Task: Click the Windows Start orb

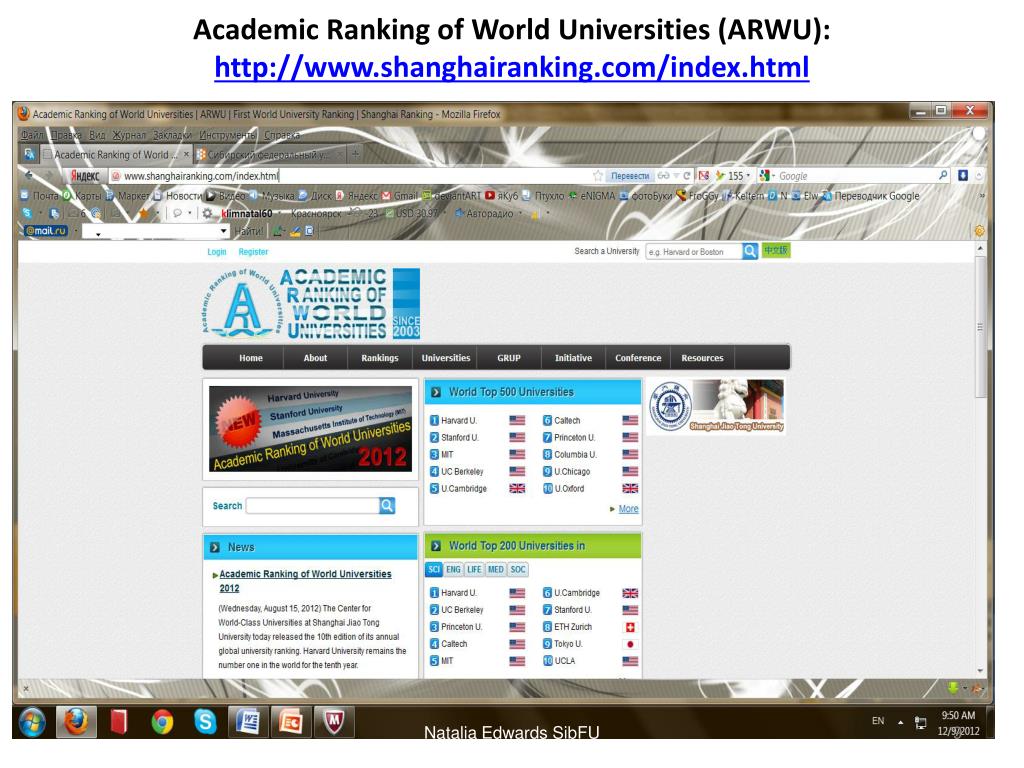Action: [31, 722]
